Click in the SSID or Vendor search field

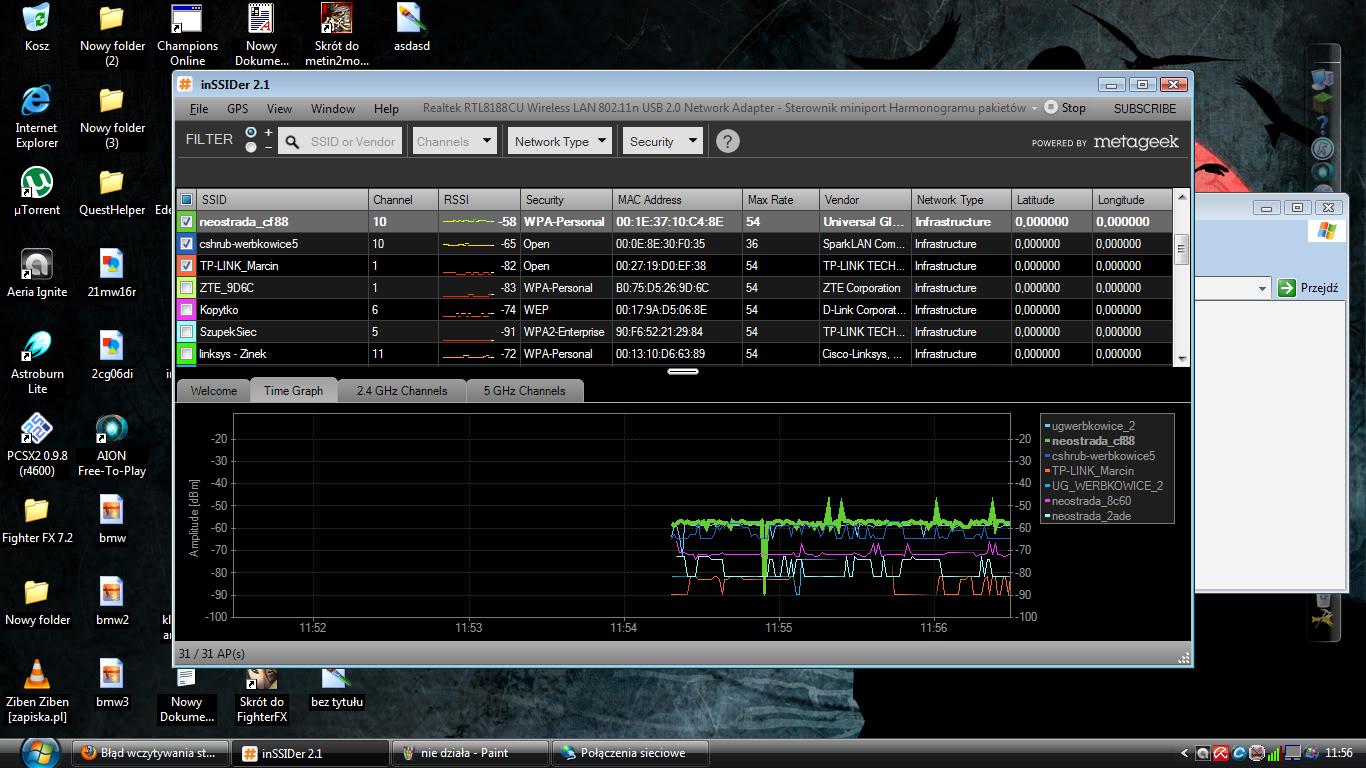point(353,142)
